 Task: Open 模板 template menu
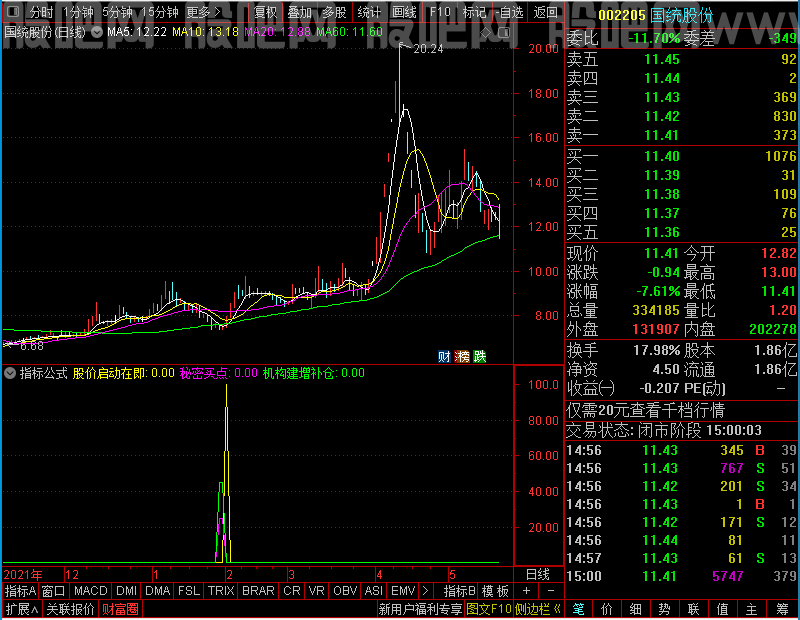click(495, 591)
